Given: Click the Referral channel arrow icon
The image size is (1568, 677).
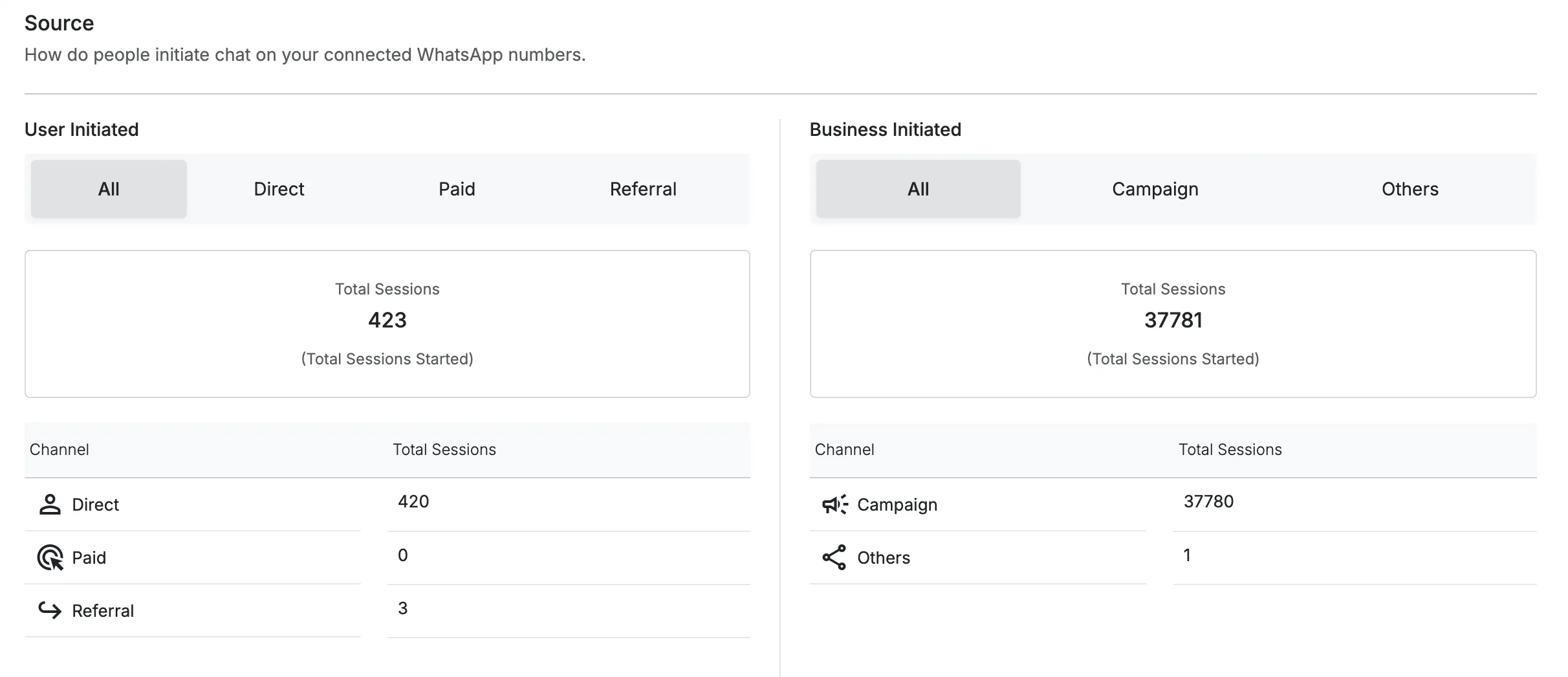Looking at the screenshot, I should [x=50, y=610].
